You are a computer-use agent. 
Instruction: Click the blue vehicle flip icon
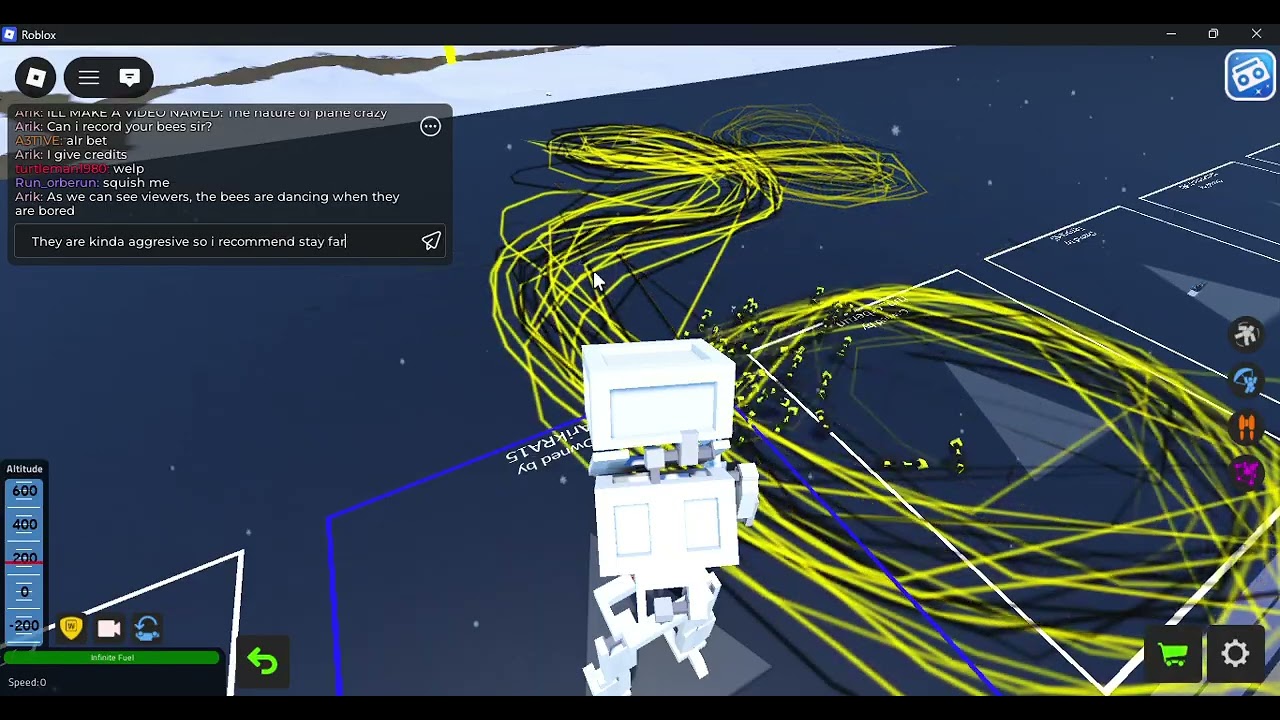(x=147, y=628)
